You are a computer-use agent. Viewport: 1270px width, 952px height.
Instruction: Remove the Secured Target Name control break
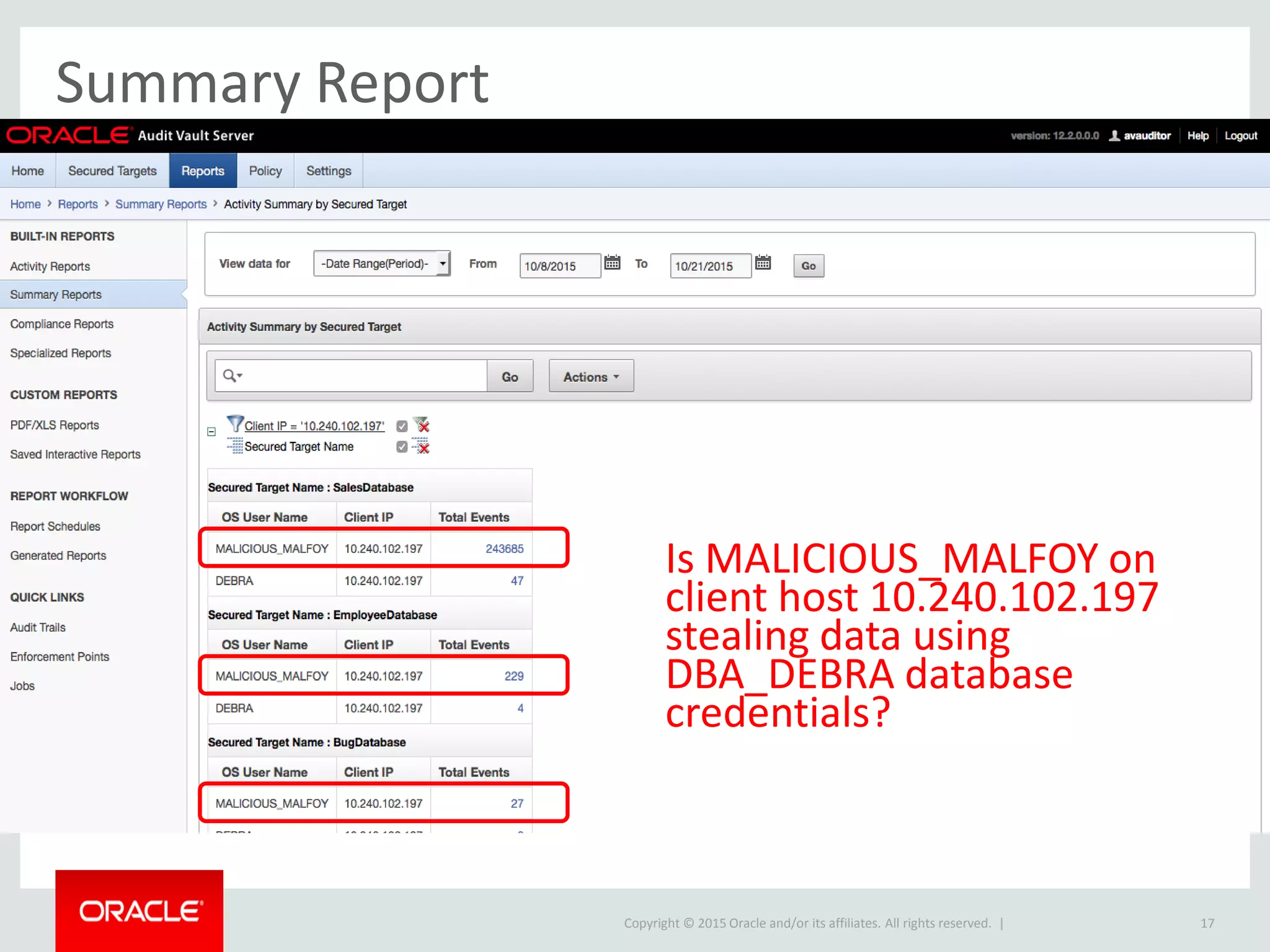422,446
